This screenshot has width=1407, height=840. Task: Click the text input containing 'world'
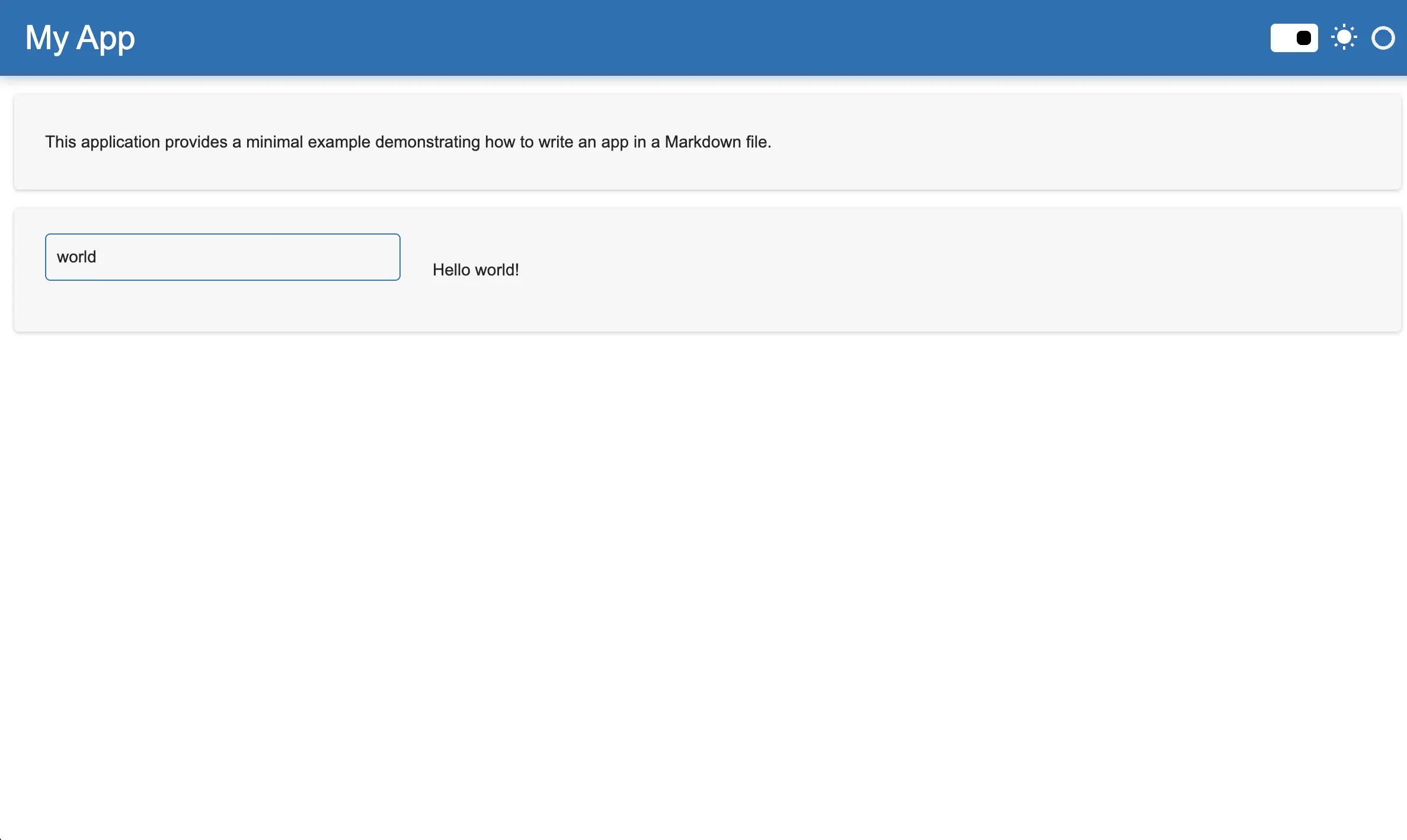pyautogui.click(x=223, y=257)
